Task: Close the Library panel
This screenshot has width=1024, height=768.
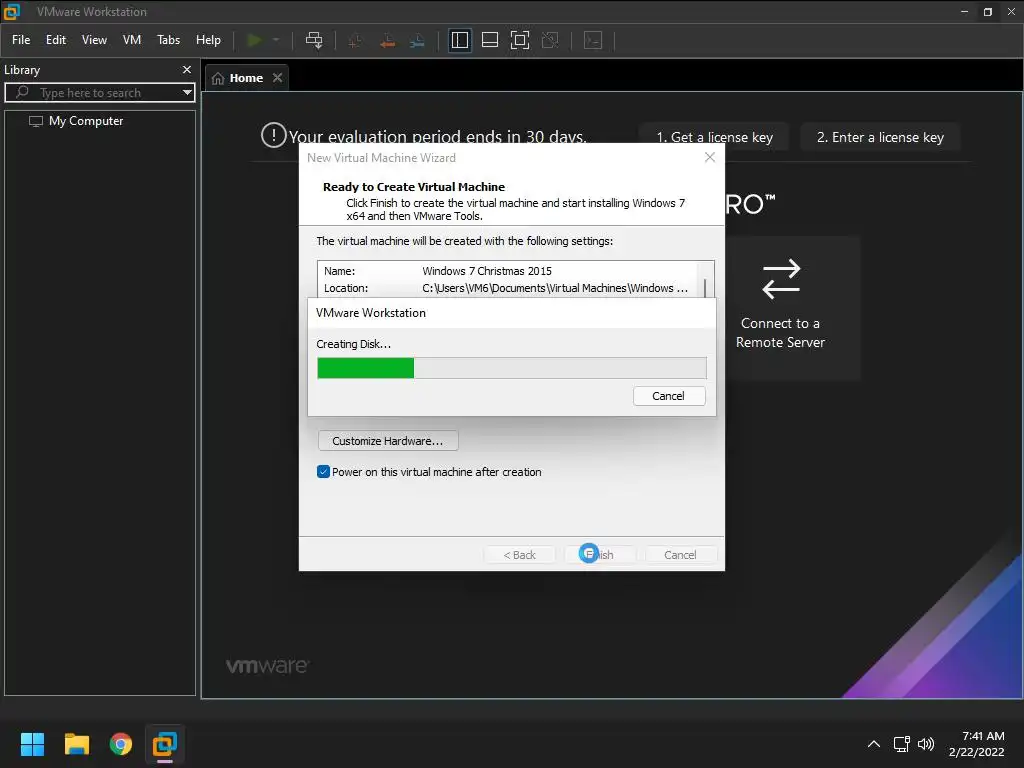Action: coord(187,69)
